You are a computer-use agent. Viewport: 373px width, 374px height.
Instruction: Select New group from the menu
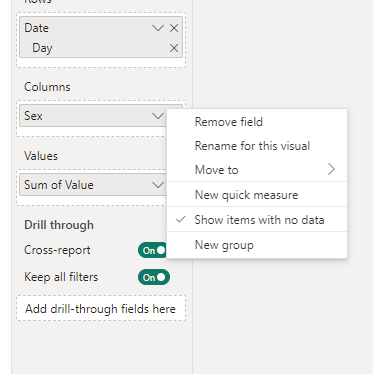point(257,245)
